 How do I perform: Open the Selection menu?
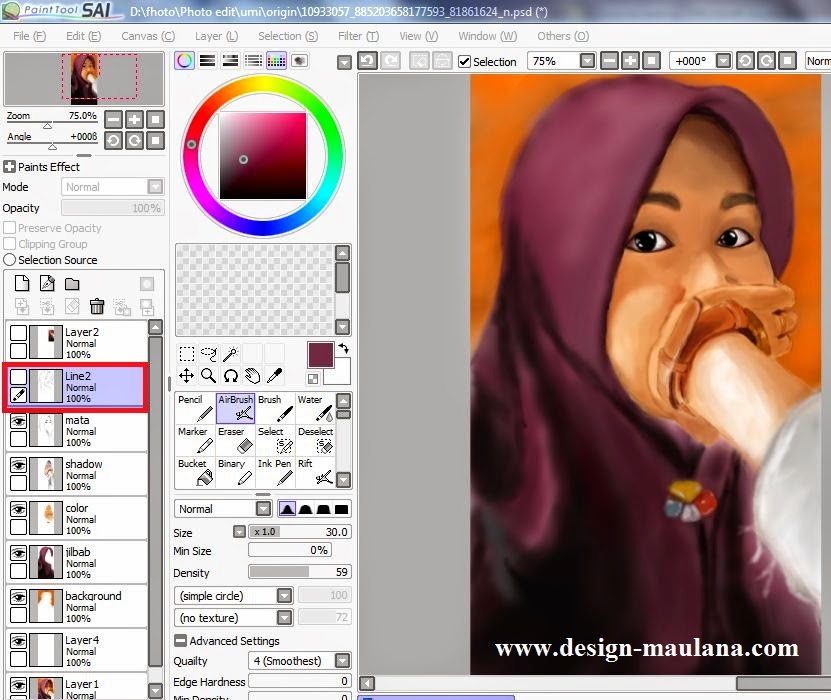click(x=288, y=36)
